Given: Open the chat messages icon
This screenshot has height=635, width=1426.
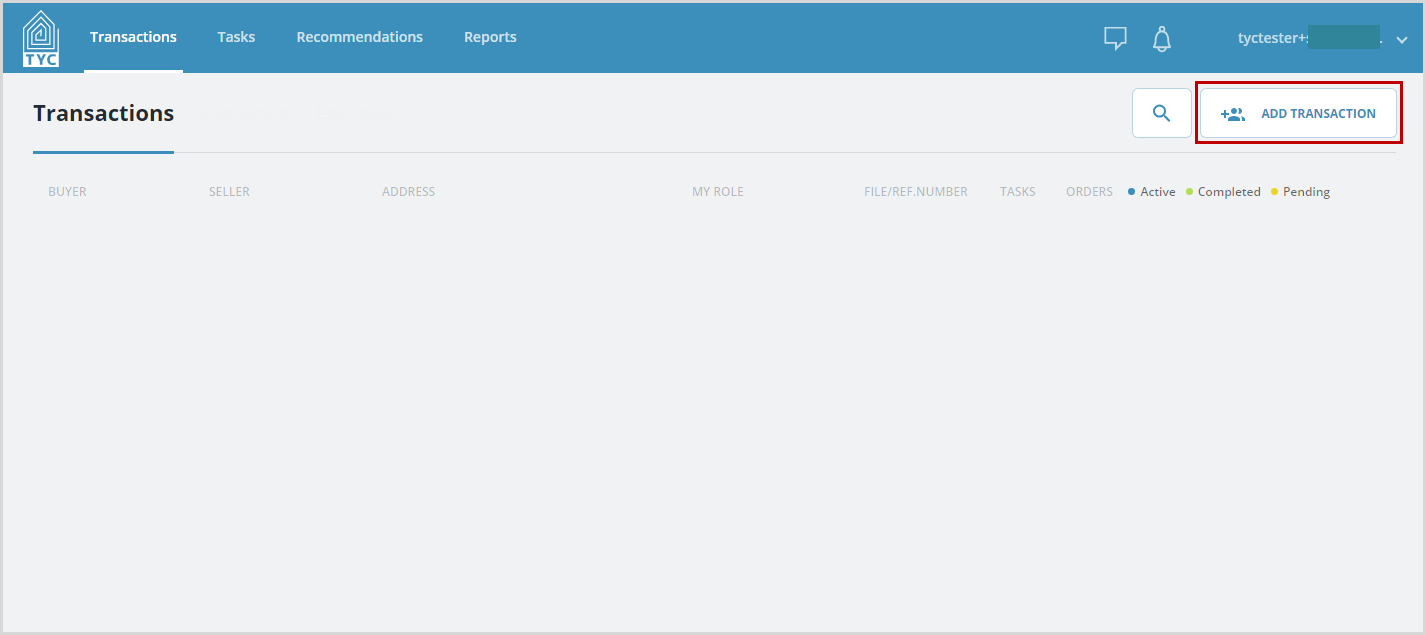Looking at the screenshot, I should click(1115, 38).
